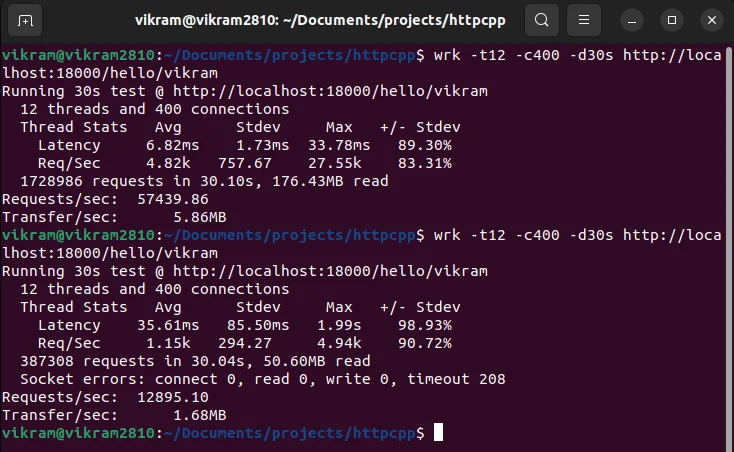The width and height of the screenshot is (734, 452).
Task: Open the terminal search tool
Action: (x=542, y=20)
